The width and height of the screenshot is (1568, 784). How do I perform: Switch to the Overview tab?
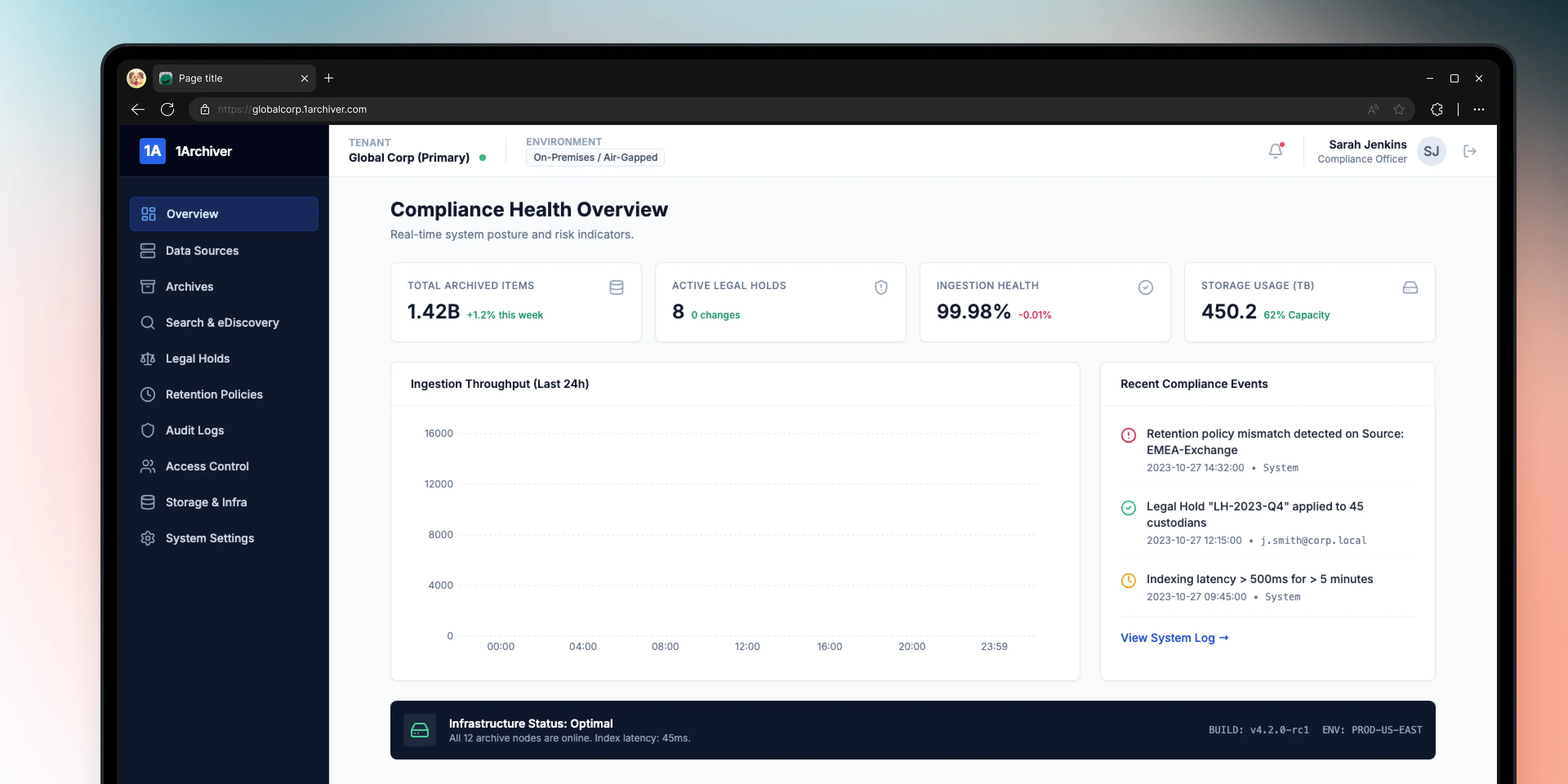point(192,214)
